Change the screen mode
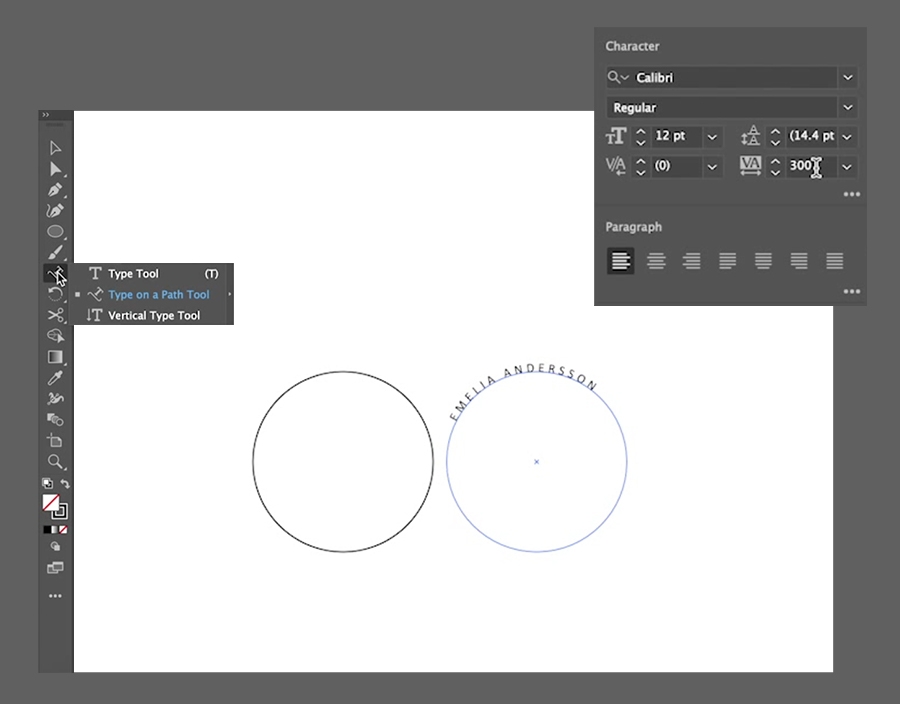The width and height of the screenshot is (900, 704). [55, 567]
